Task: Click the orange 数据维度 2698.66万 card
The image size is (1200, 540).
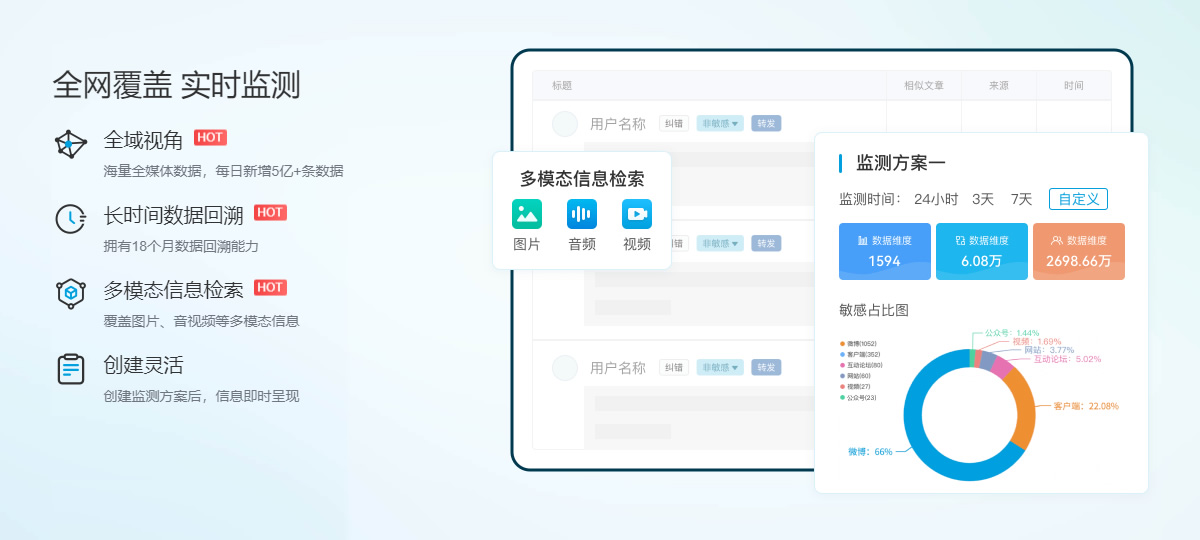Action: point(1078,251)
